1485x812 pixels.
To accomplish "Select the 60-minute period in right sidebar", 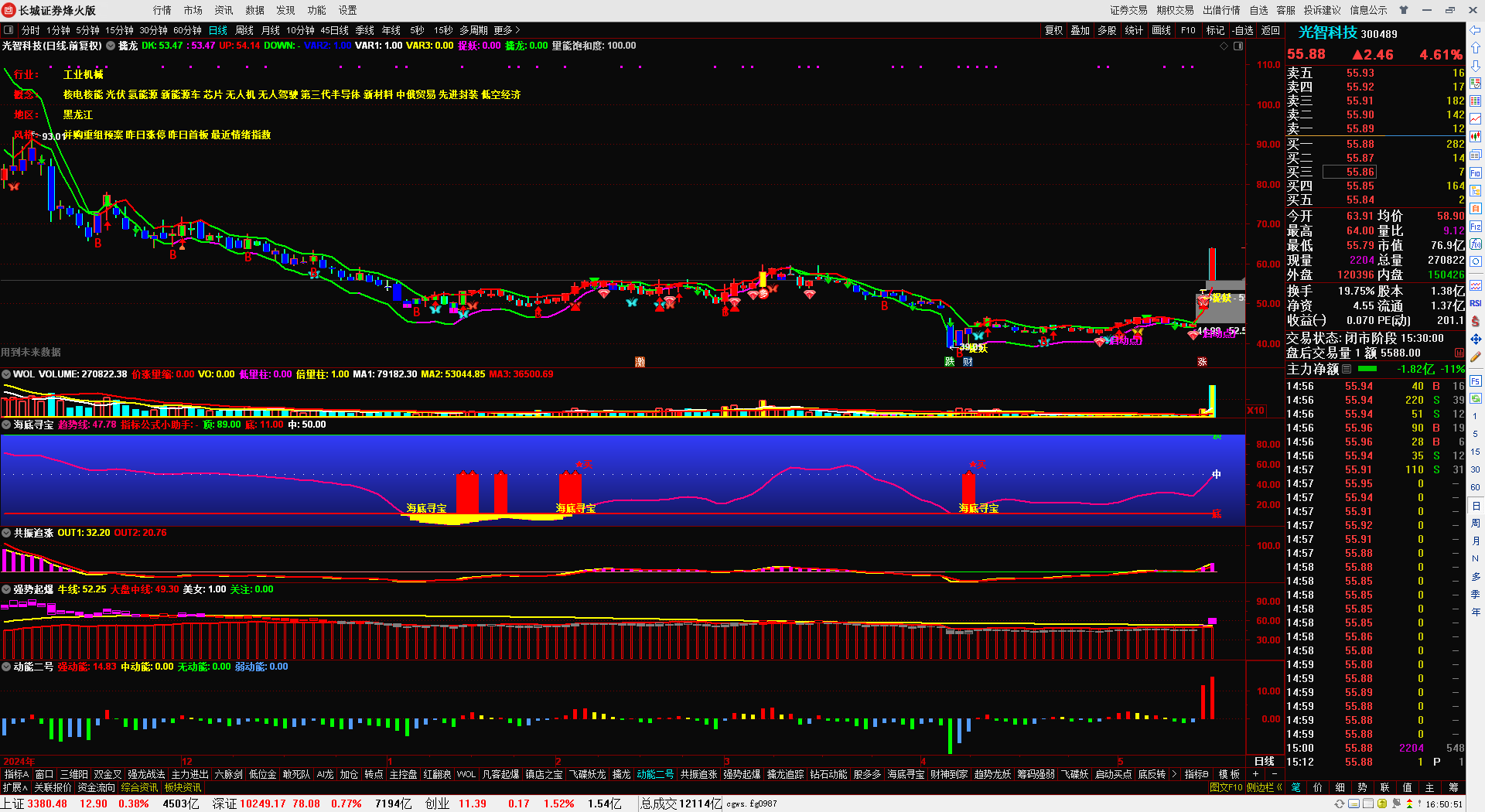I will pyautogui.click(x=1476, y=487).
